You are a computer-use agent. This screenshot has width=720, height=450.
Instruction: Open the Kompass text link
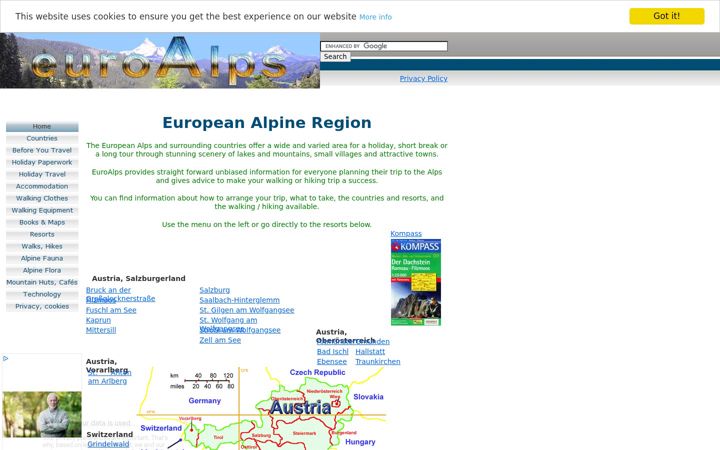click(x=406, y=234)
